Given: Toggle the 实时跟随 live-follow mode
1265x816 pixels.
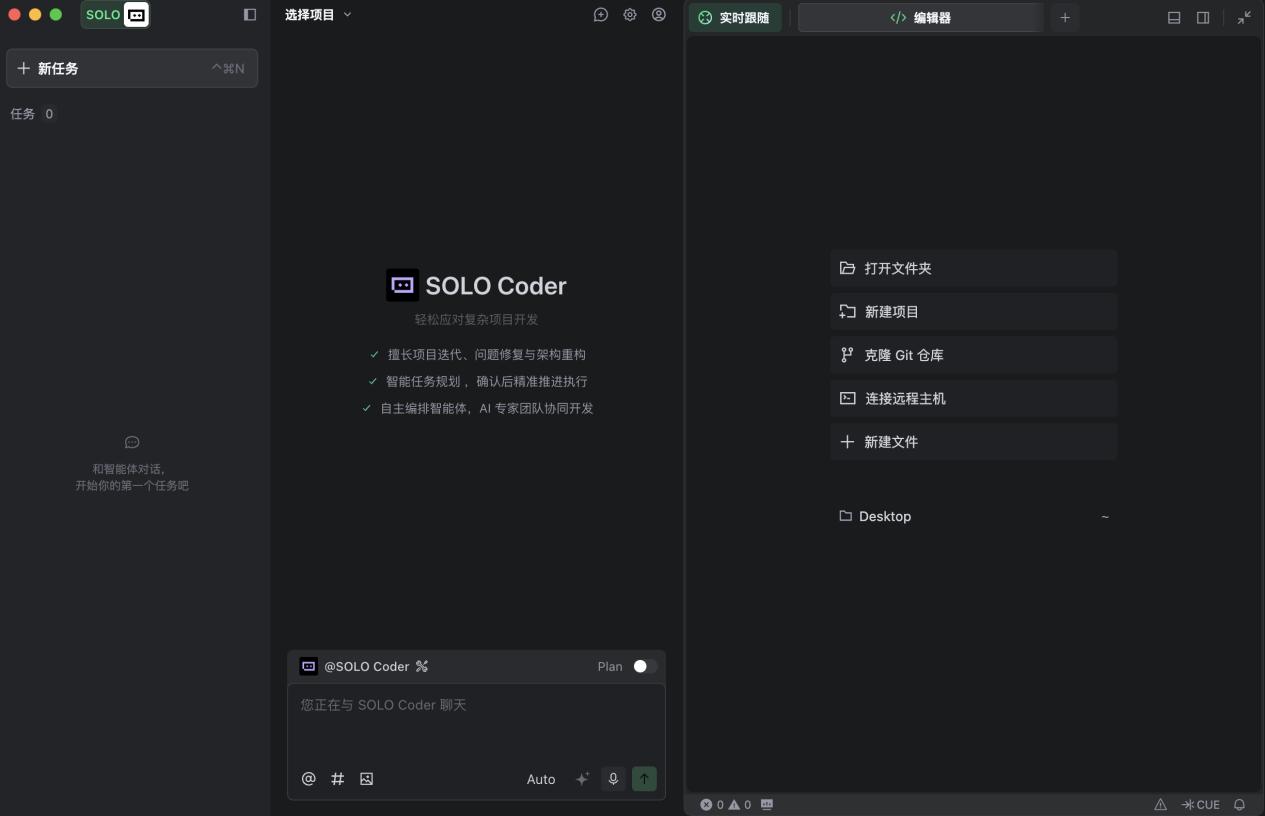Looking at the screenshot, I should click(735, 17).
